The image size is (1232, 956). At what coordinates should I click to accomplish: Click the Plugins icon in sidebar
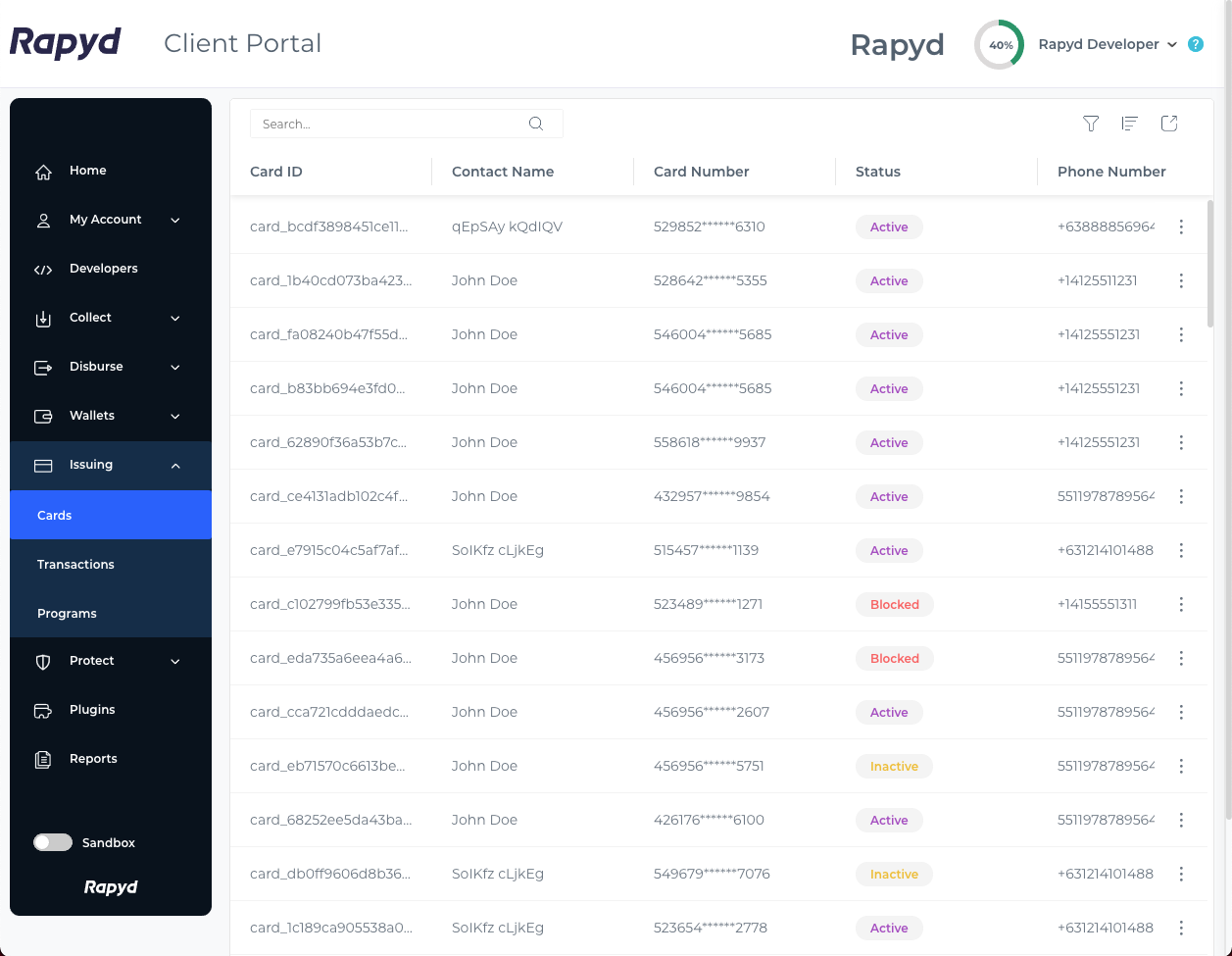(43, 711)
